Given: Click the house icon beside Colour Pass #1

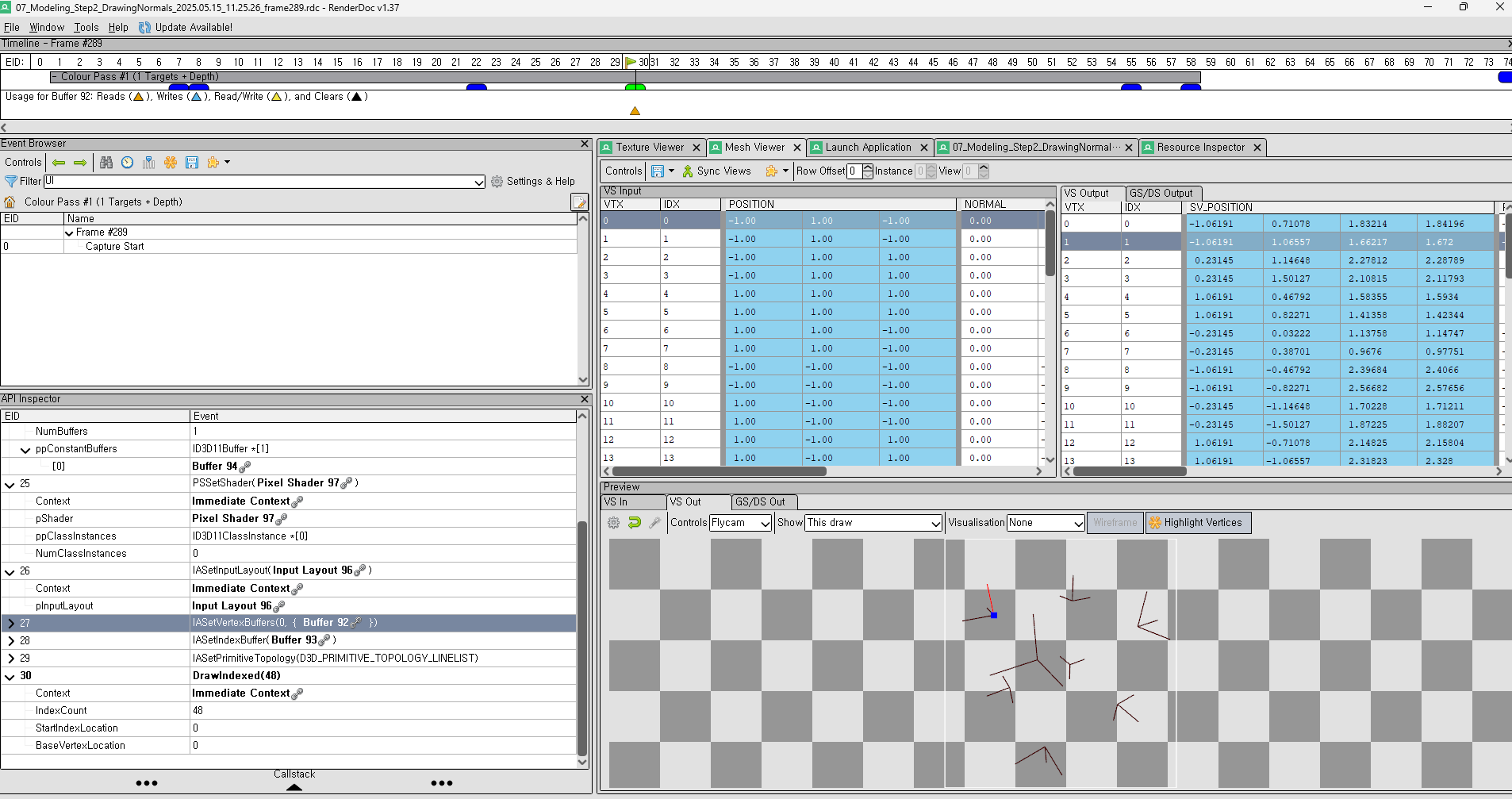Looking at the screenshot, I should coord(10,202).
